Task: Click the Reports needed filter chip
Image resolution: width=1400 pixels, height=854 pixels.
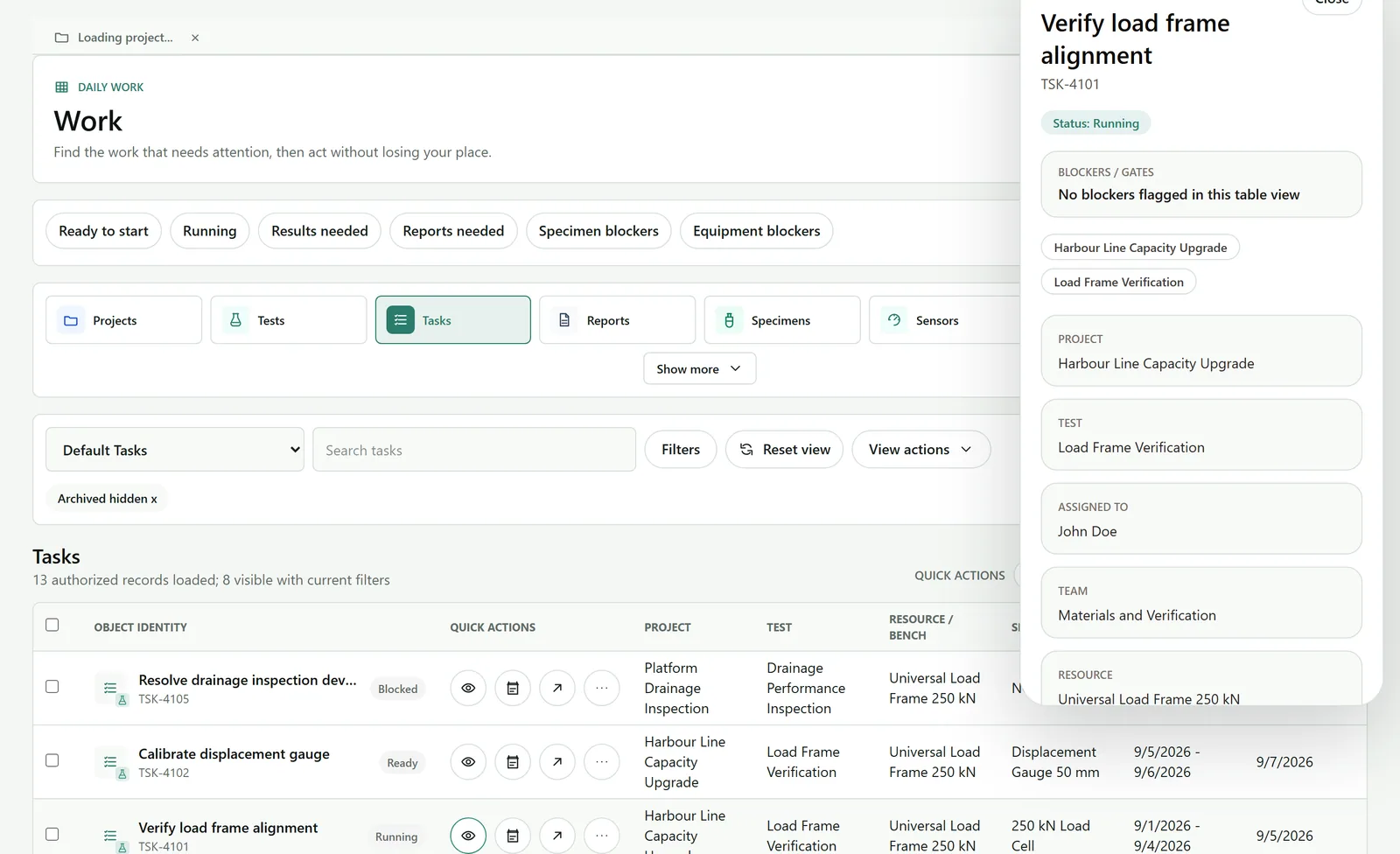Action: [453, 231]
